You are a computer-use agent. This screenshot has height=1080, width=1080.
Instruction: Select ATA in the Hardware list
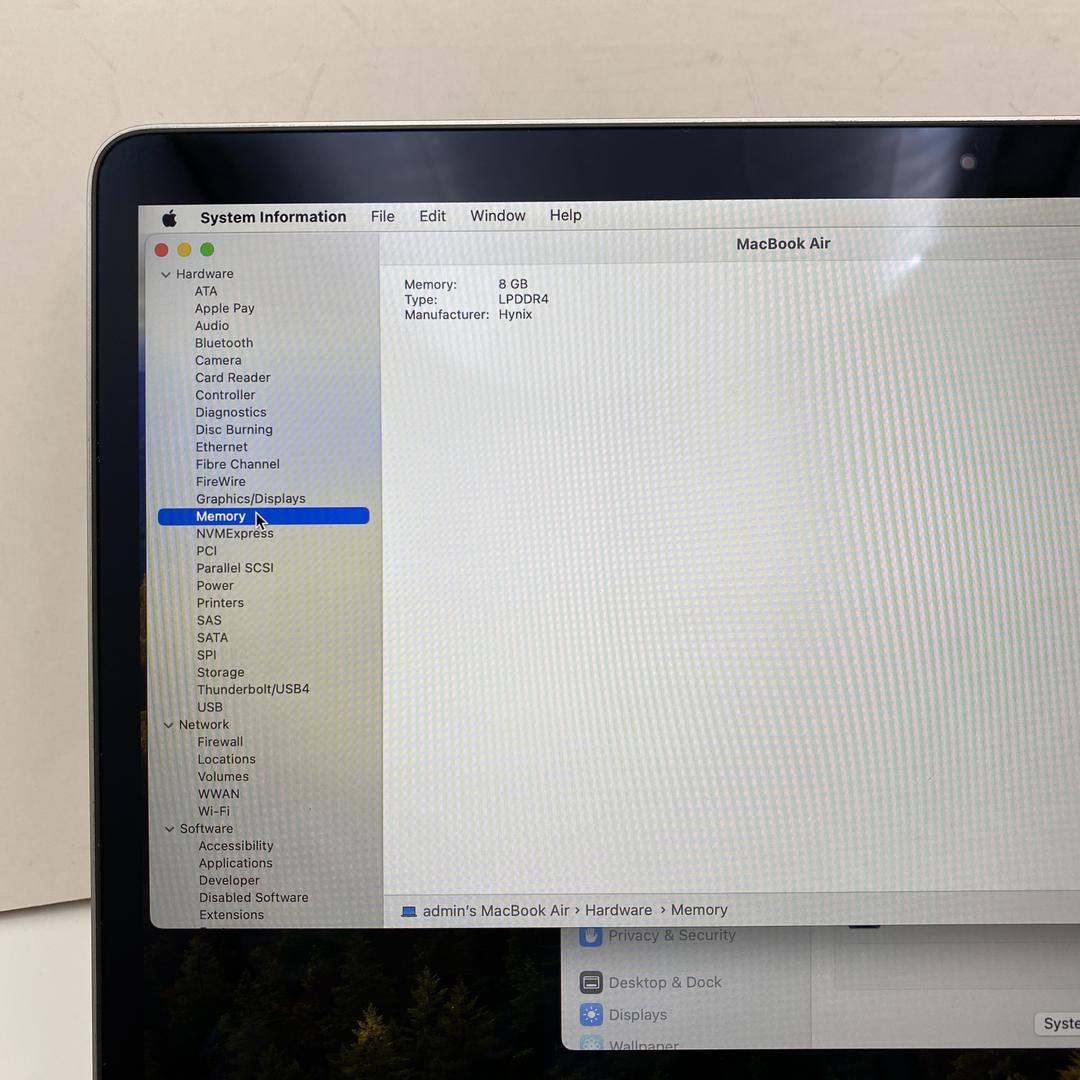(205, 291)
